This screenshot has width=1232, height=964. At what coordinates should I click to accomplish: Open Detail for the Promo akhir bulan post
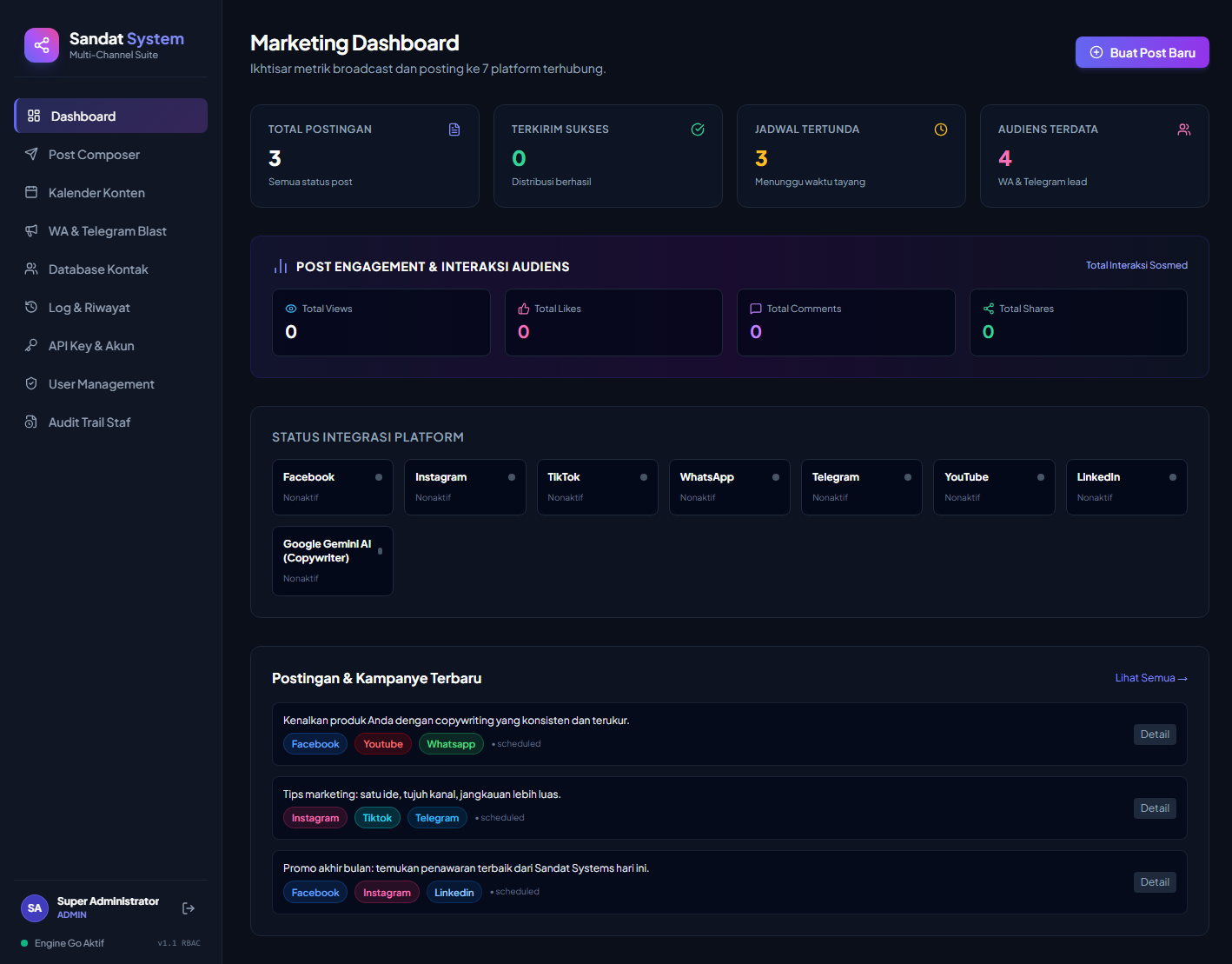(x=1155, y=882)
